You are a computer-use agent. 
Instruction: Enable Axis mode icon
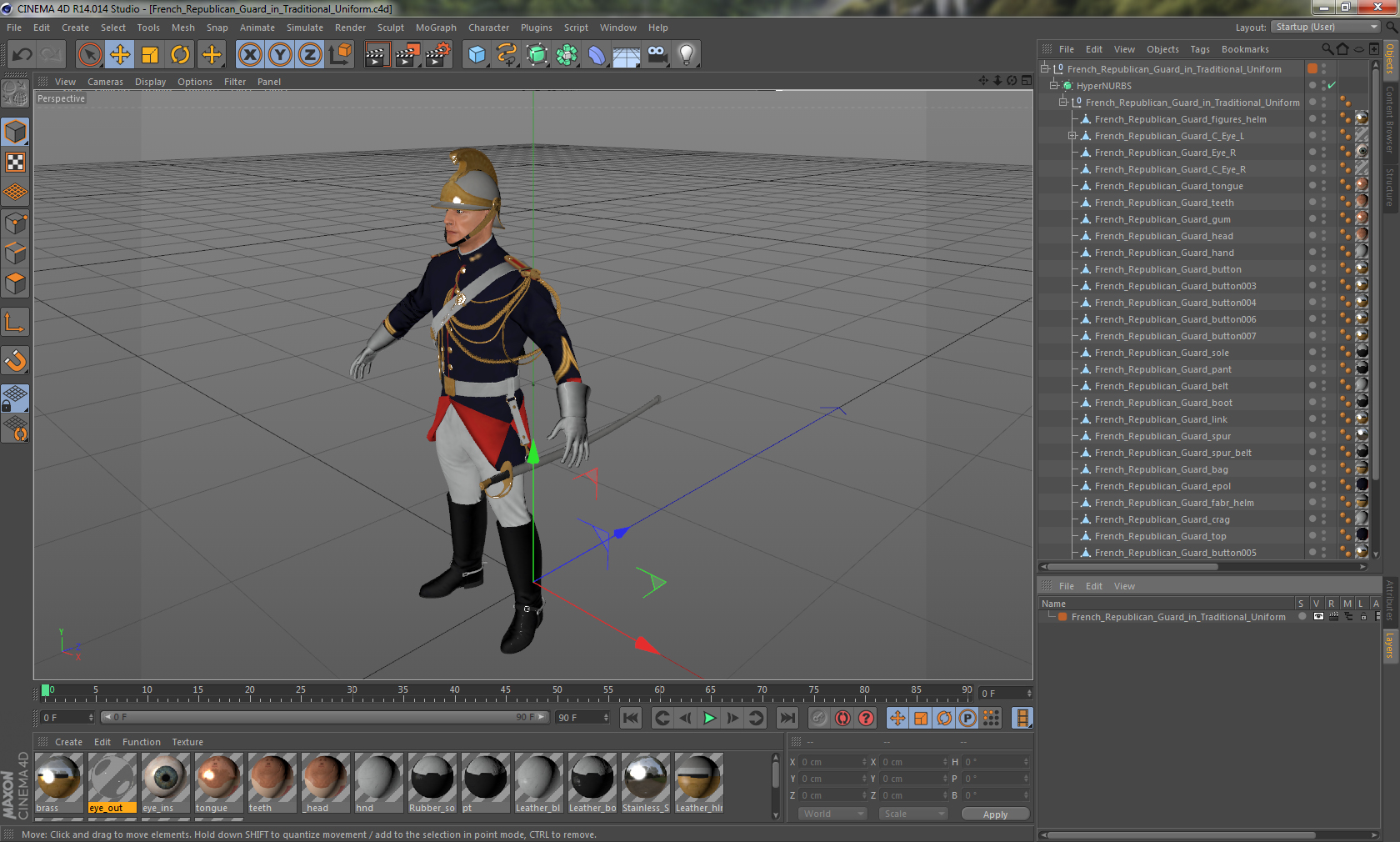[x=16, y=322]
